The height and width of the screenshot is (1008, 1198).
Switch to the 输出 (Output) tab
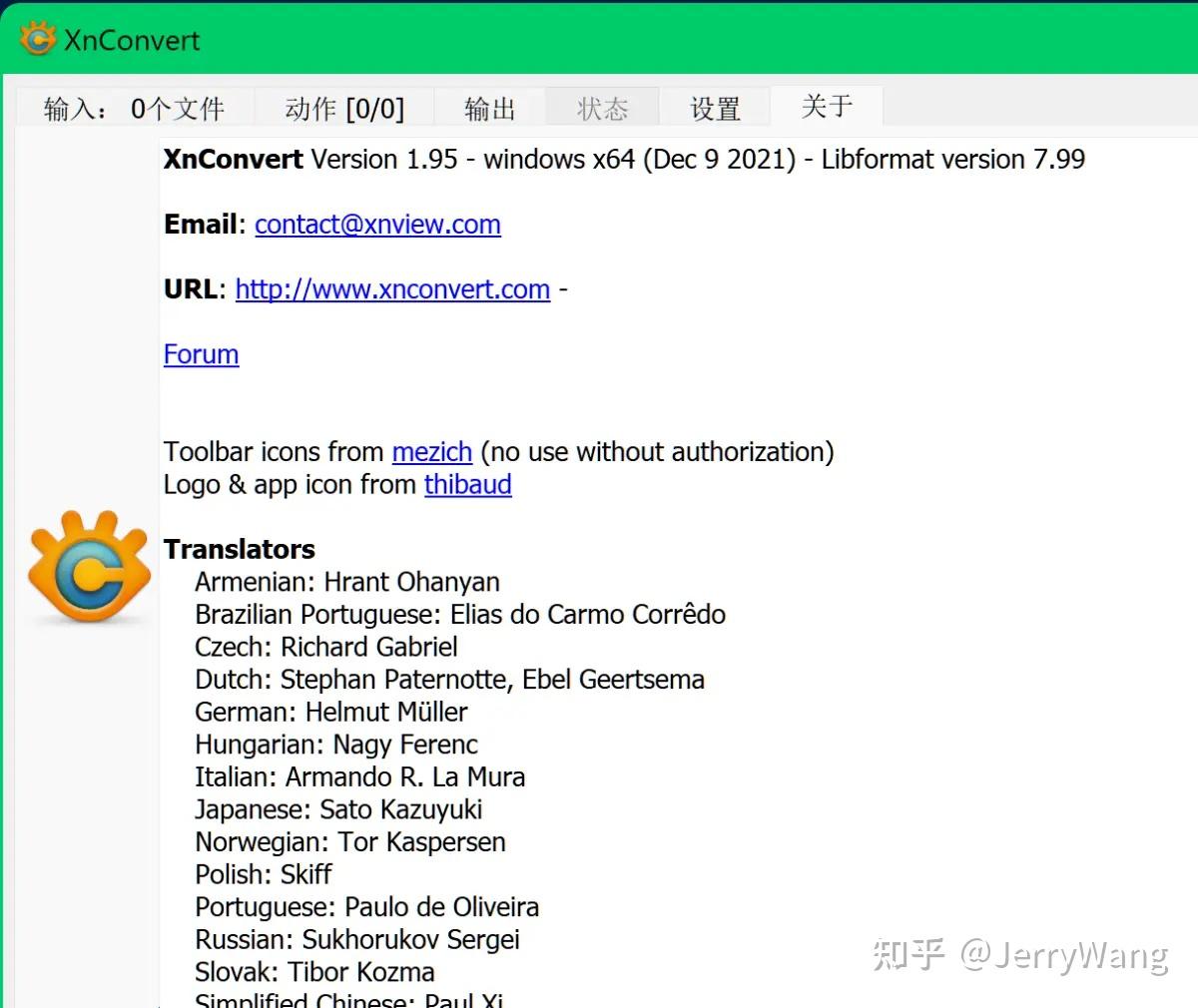(x=489, y=108)
